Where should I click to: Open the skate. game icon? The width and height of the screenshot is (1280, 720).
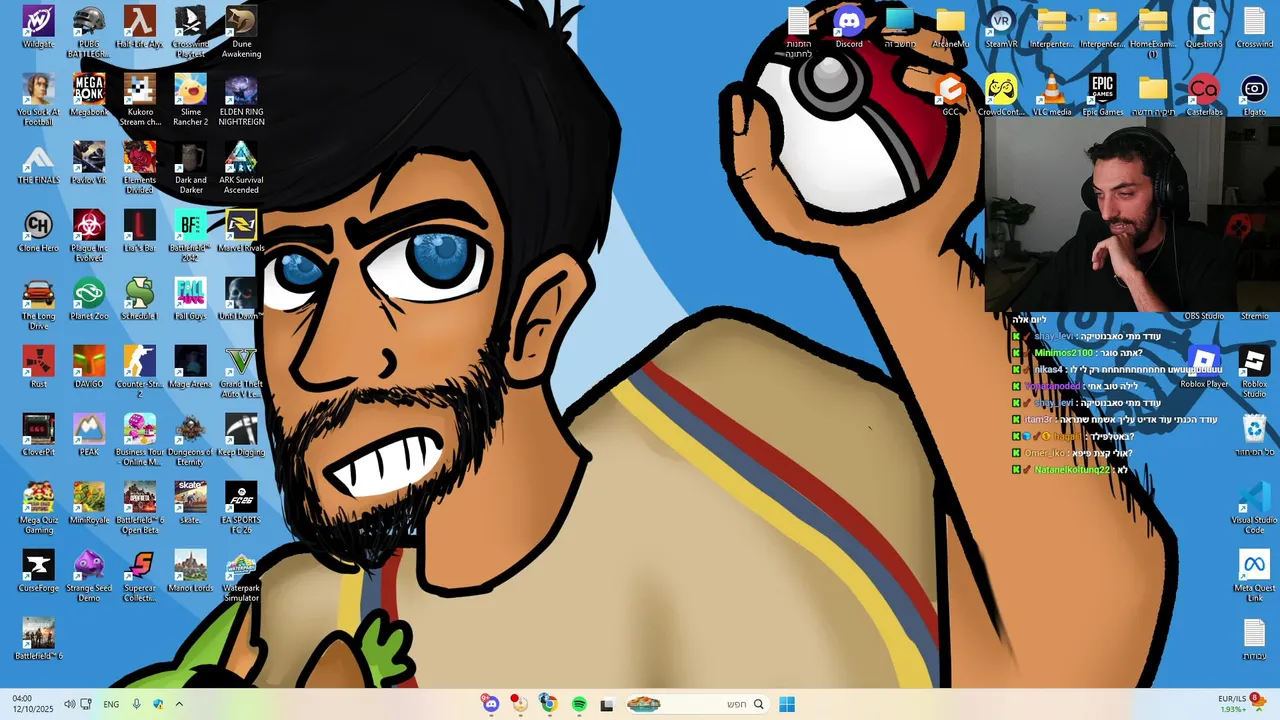[x=190, y=503]
